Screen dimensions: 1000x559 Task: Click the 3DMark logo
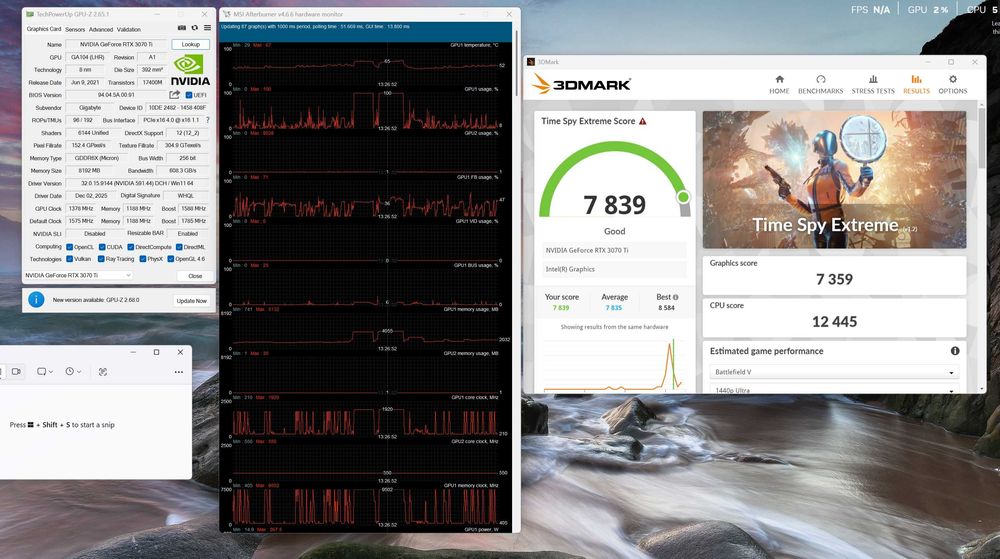tap(581, 84)
